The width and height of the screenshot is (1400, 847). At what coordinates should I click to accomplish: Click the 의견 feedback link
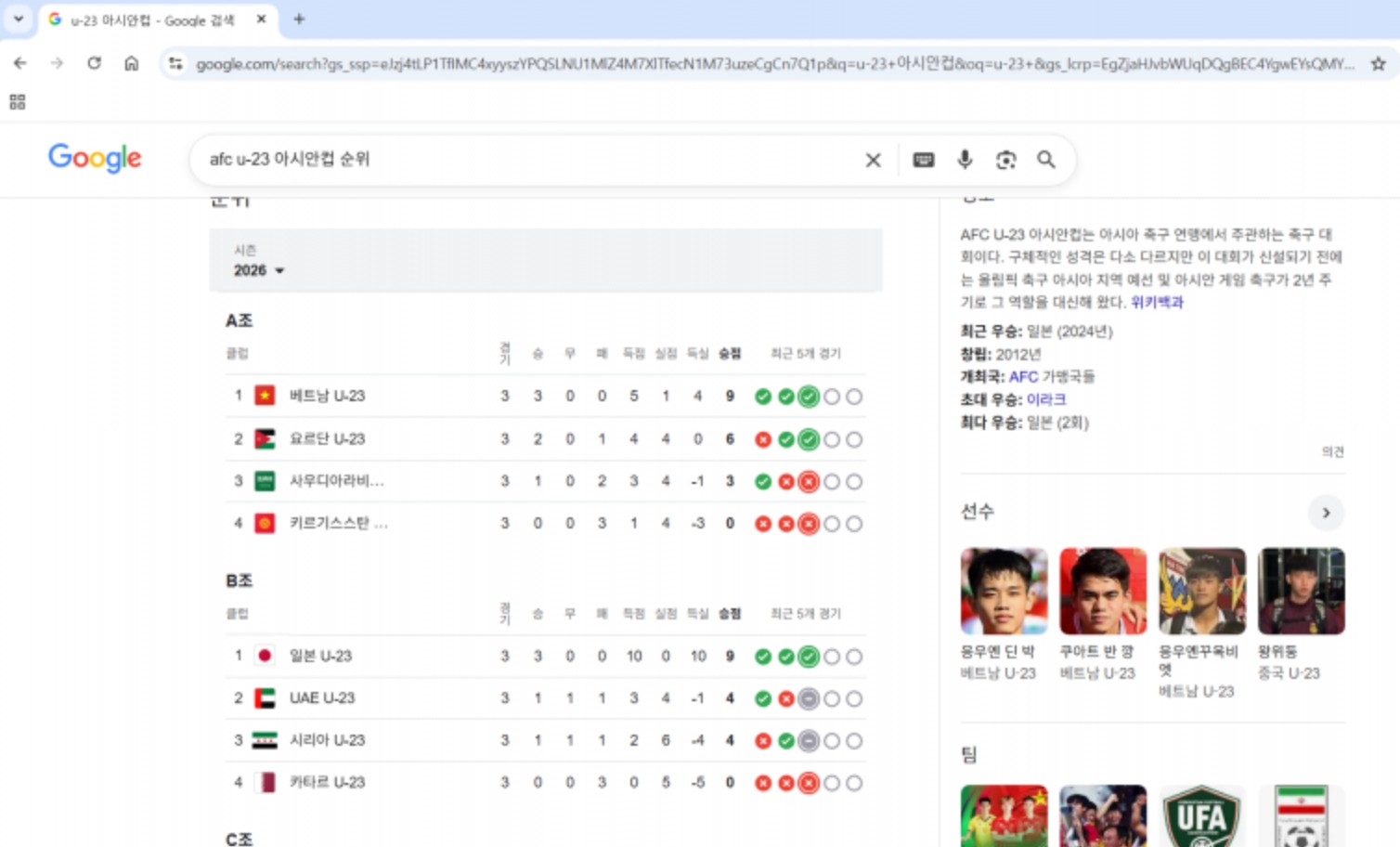coord(1332,451)
